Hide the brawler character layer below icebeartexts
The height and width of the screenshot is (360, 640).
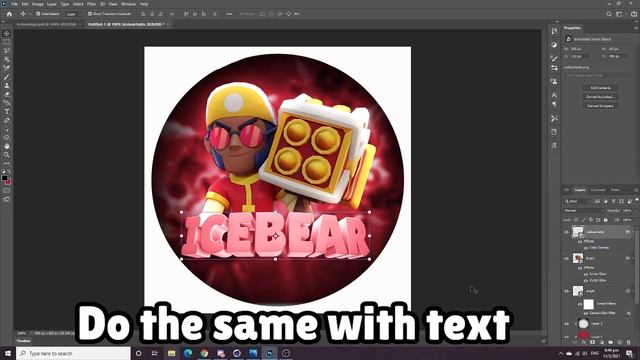coord(566,258)
